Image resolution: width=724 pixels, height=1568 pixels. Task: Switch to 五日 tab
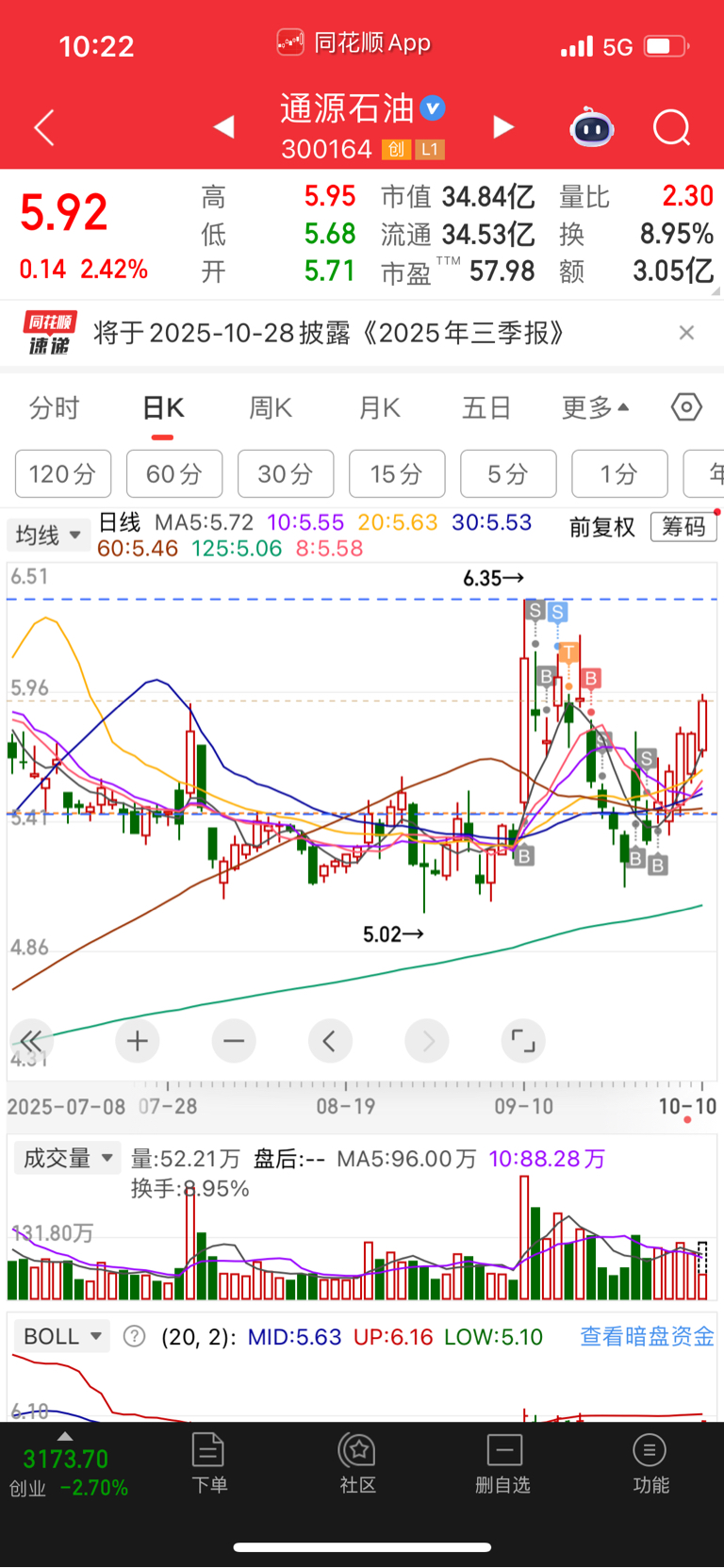(486, 408)
